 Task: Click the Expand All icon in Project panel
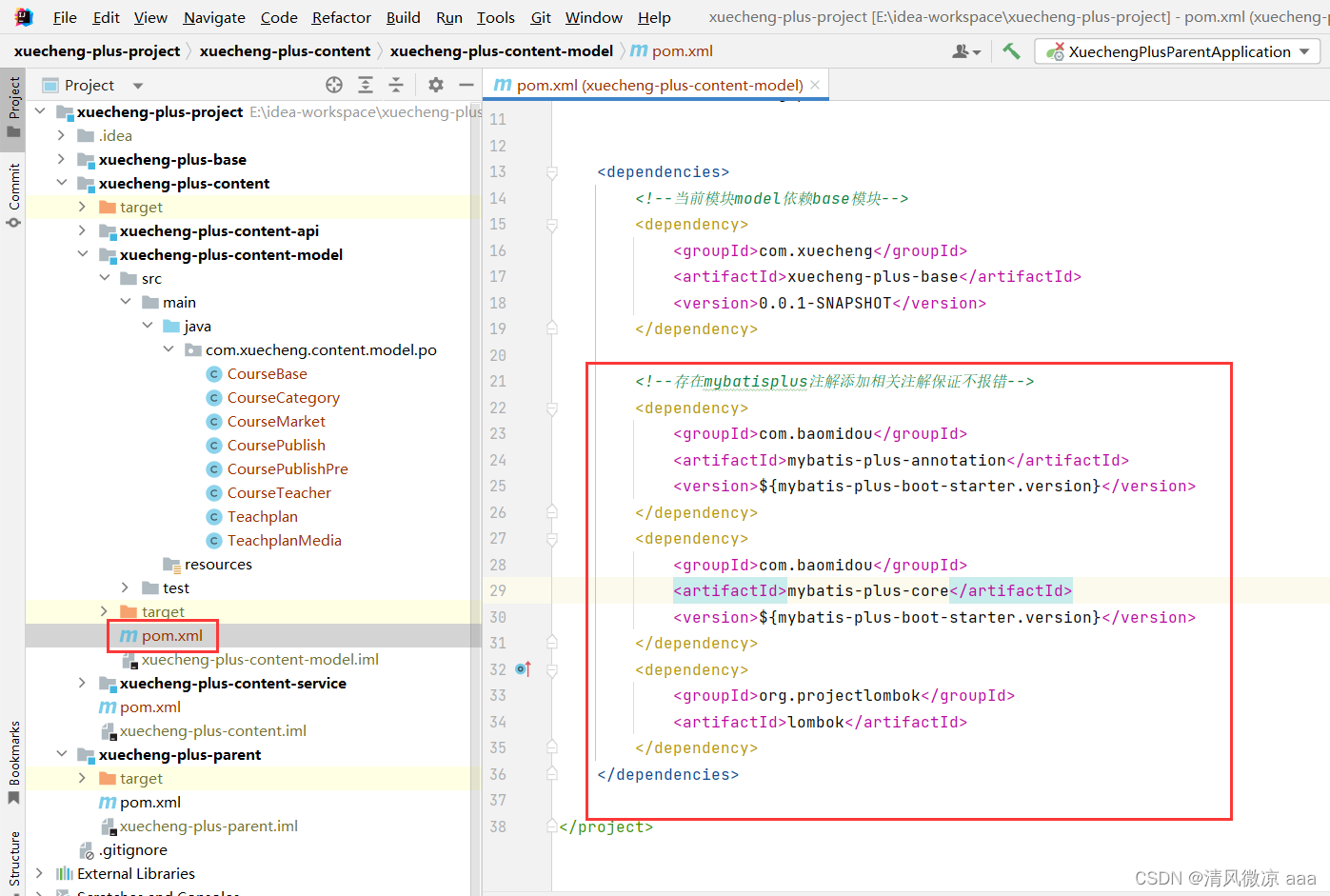tap(366, 85)
